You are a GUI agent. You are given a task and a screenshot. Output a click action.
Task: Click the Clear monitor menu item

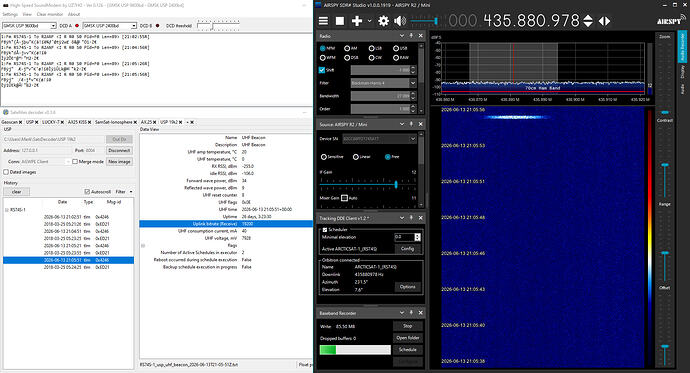point(50,14)
